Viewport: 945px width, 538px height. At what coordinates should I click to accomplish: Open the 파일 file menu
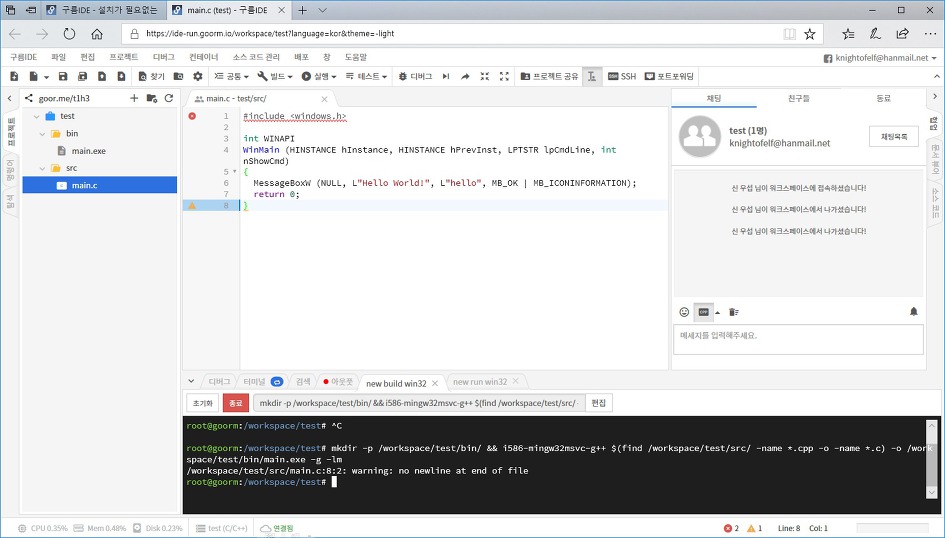pos(58,57)
